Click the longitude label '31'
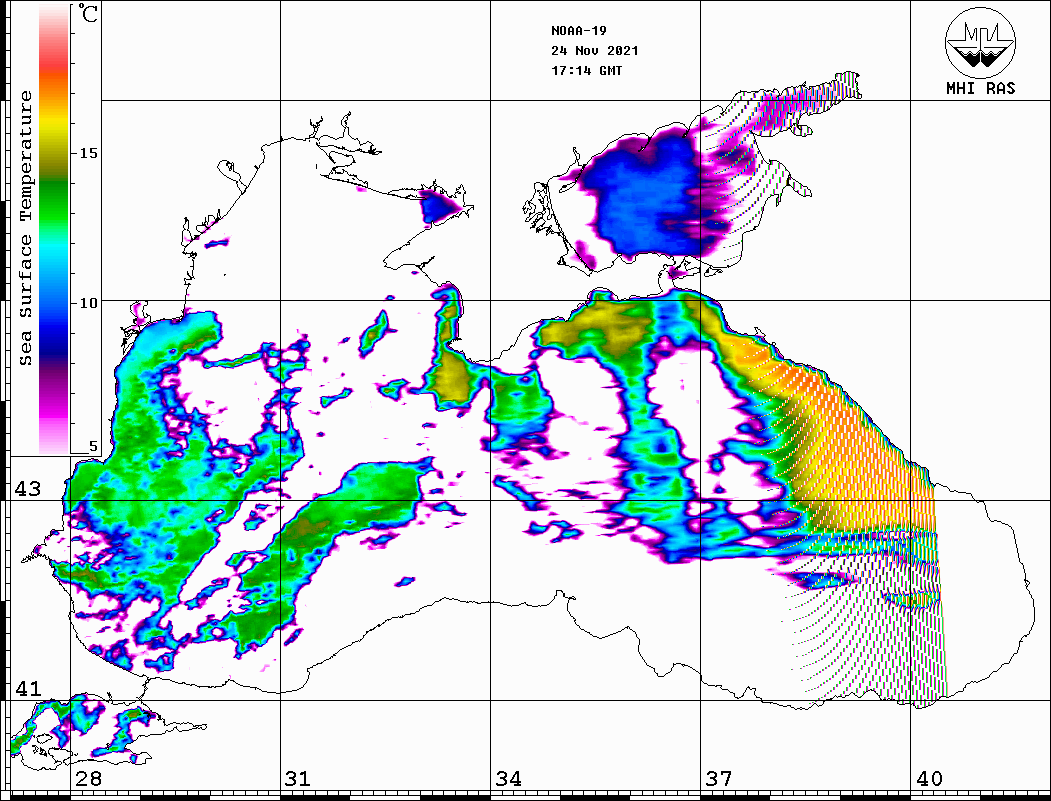 click(x=298, y=778)
